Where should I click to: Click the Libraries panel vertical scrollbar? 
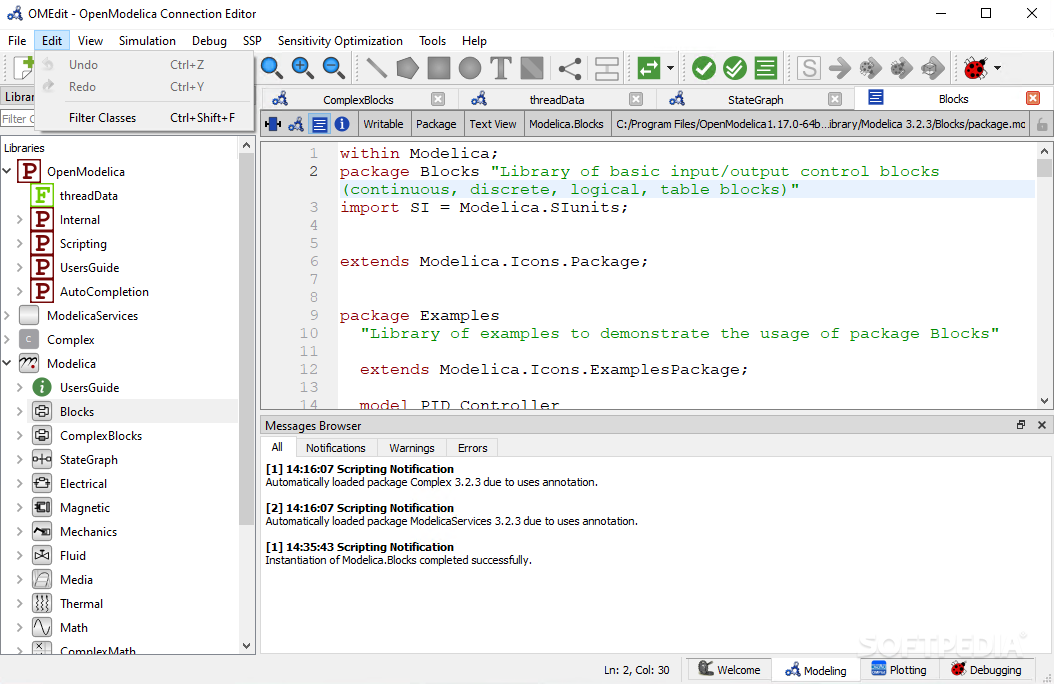click(246, 339)
